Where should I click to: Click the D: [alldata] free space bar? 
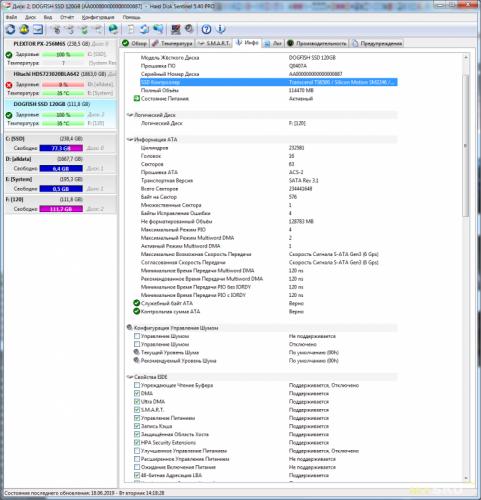(x=61, y=168)
